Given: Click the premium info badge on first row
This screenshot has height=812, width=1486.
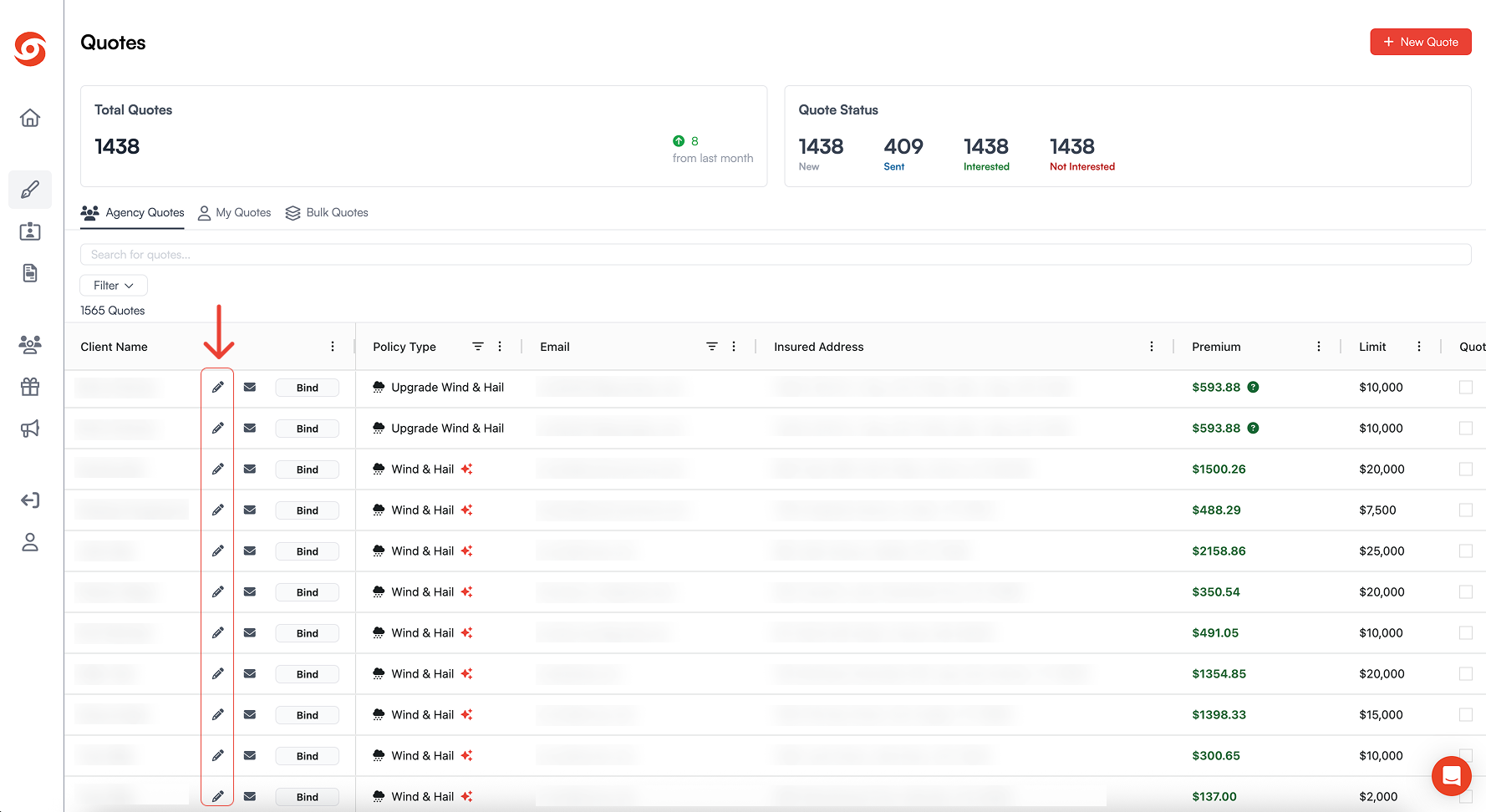Looking at the screenshot, I should tap(1253, 387).
